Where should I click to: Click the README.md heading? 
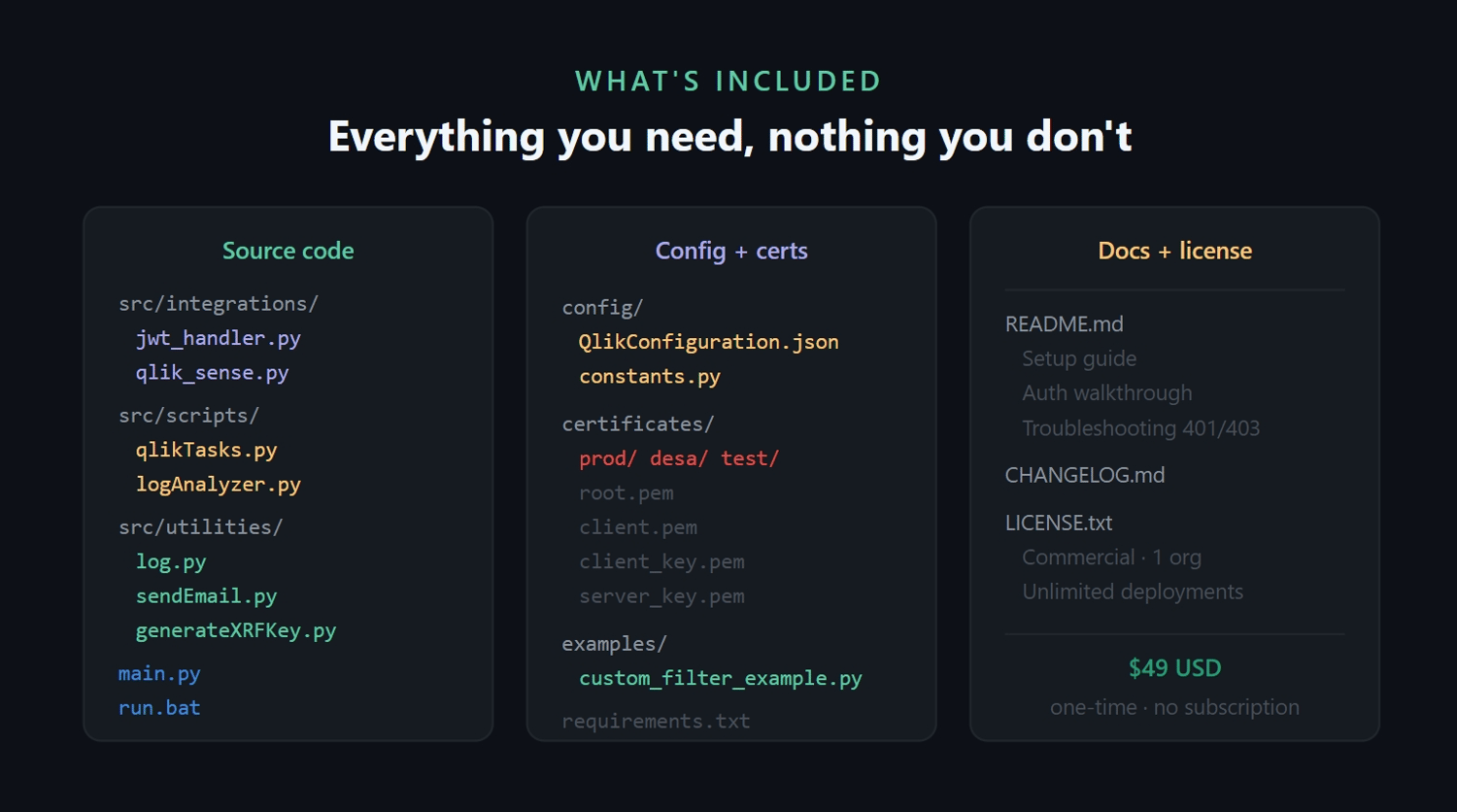pos(1064,324)
